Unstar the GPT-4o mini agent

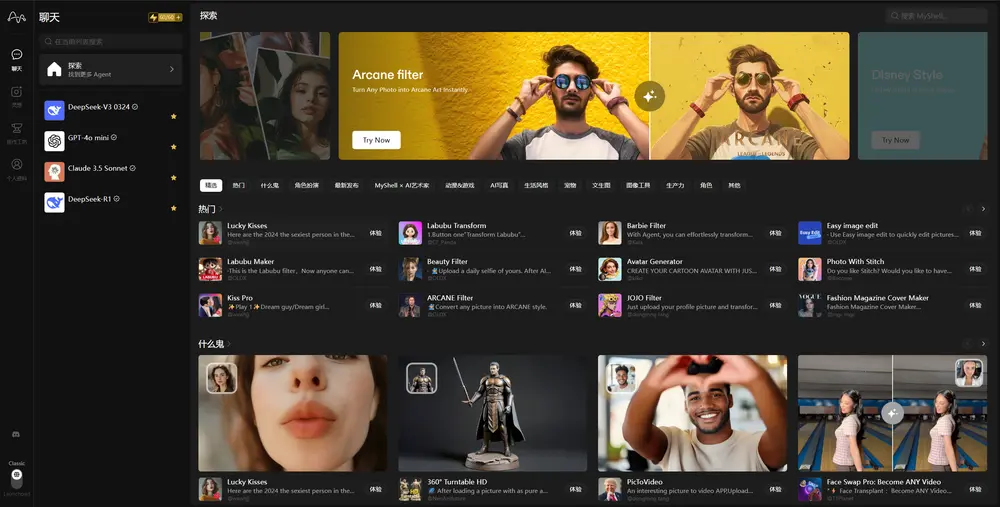click(173, 147)
